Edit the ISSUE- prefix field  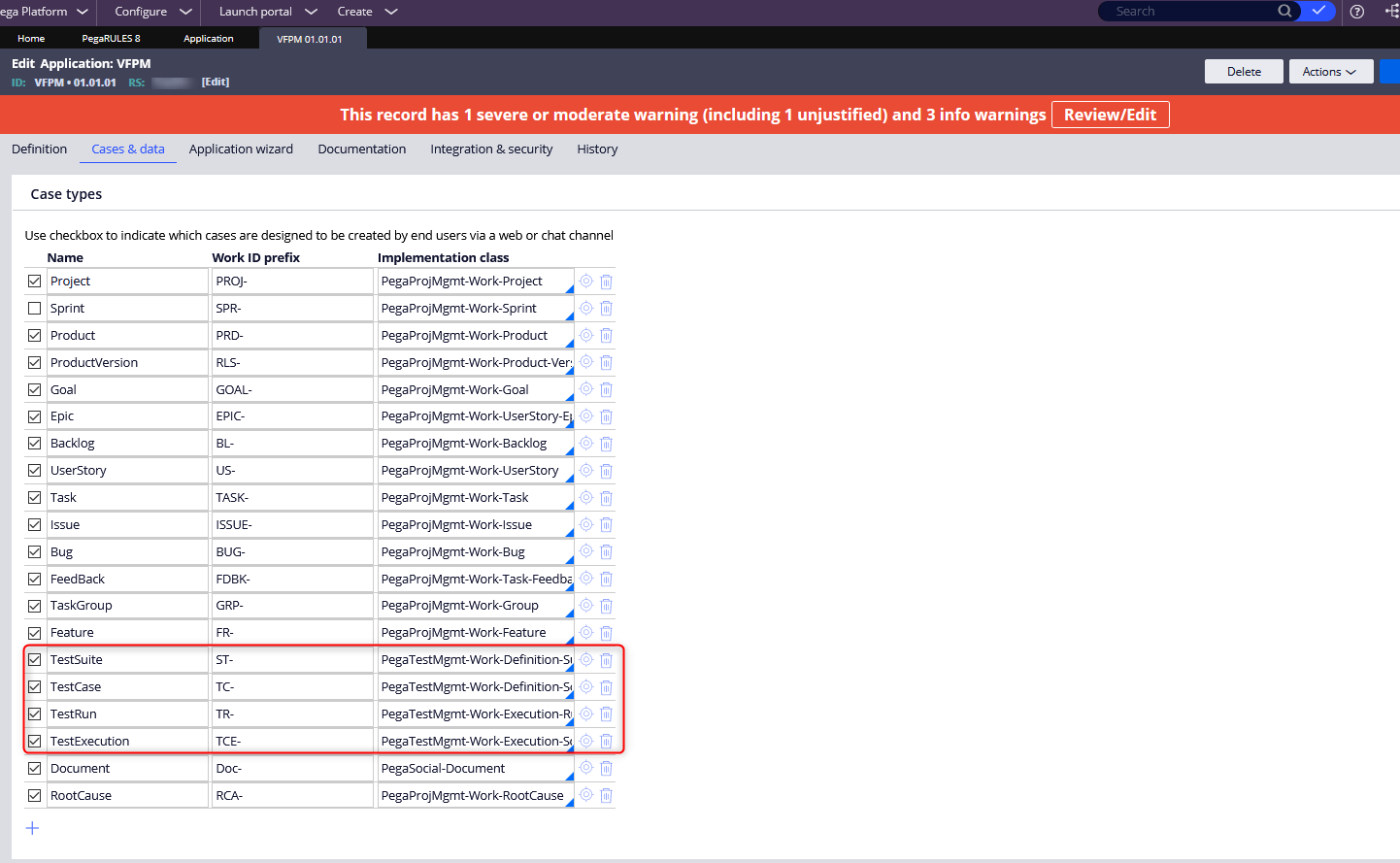tap(292, 524)
